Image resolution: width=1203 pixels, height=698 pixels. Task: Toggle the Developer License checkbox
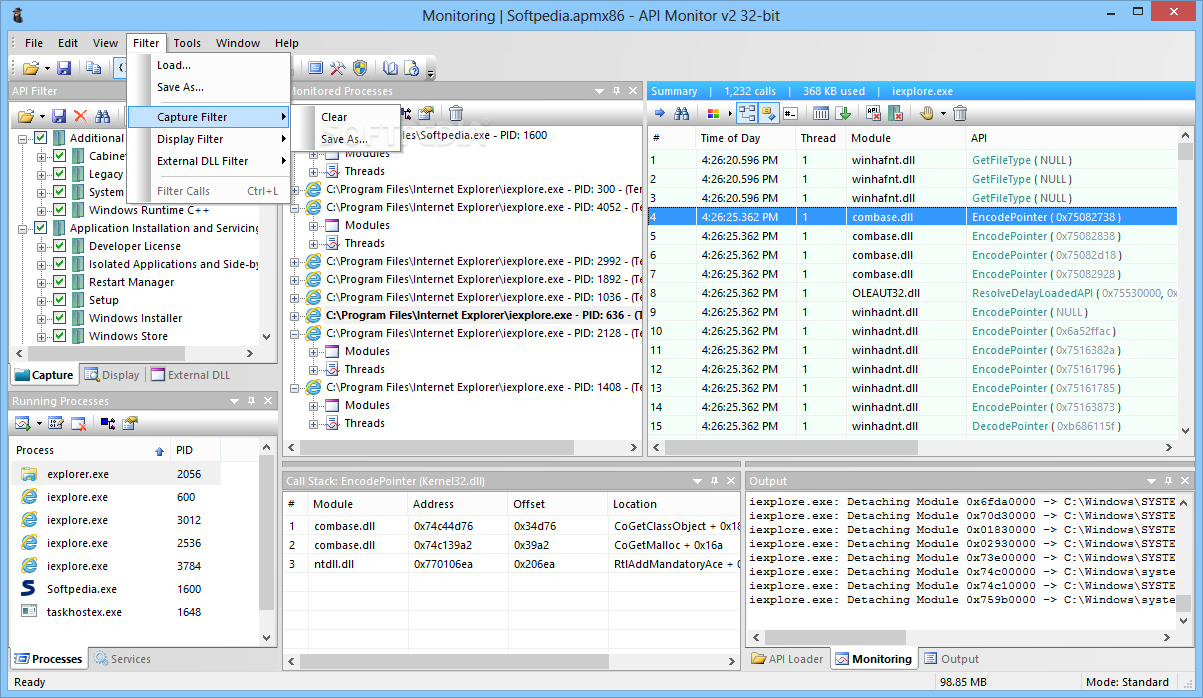(x=59, y=246)
